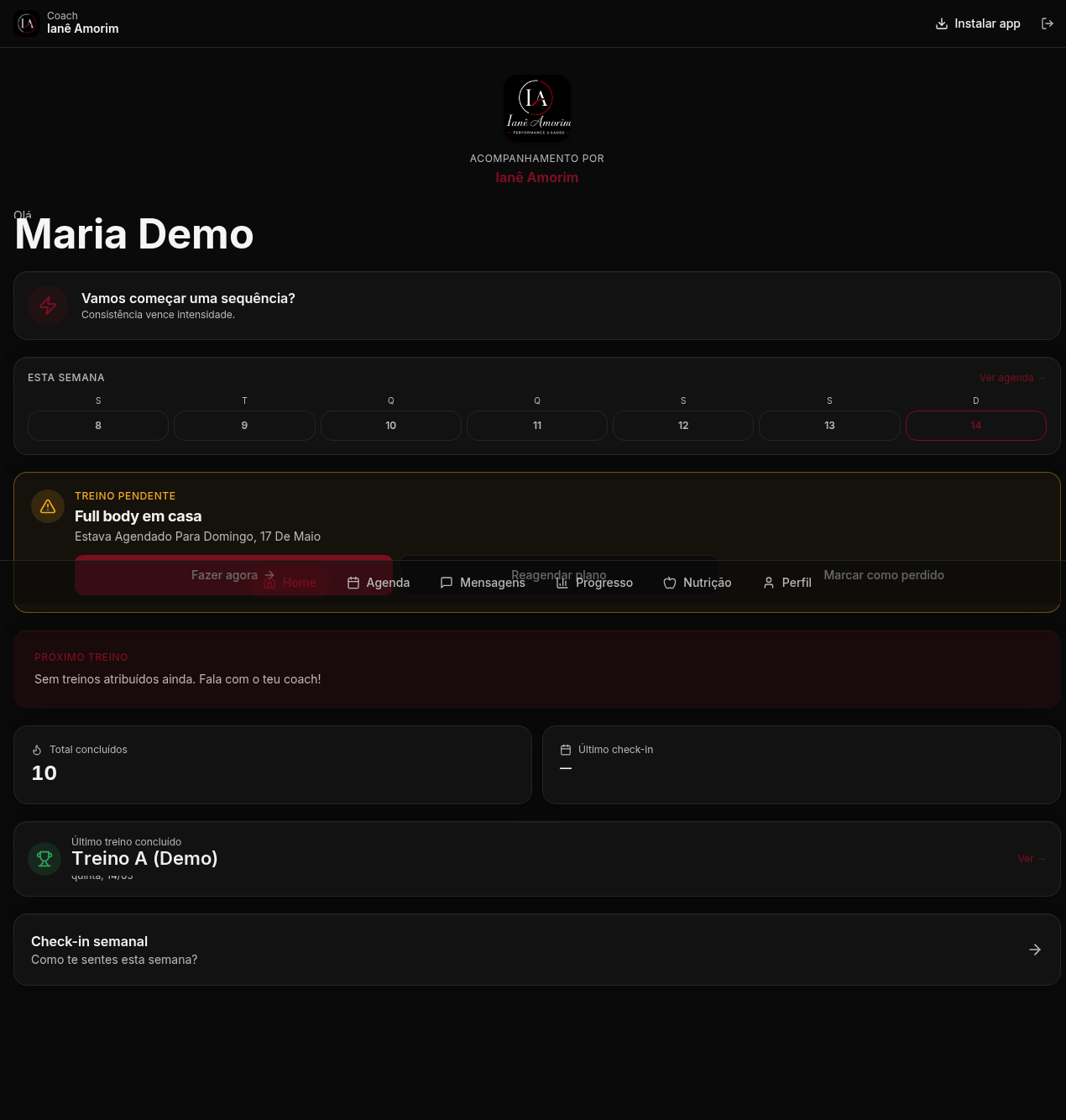Image resolution: width=1066 pixels, height=1120 pixels.
Task: Click the download icon beside Instalar app
Action: click(942, 24)
